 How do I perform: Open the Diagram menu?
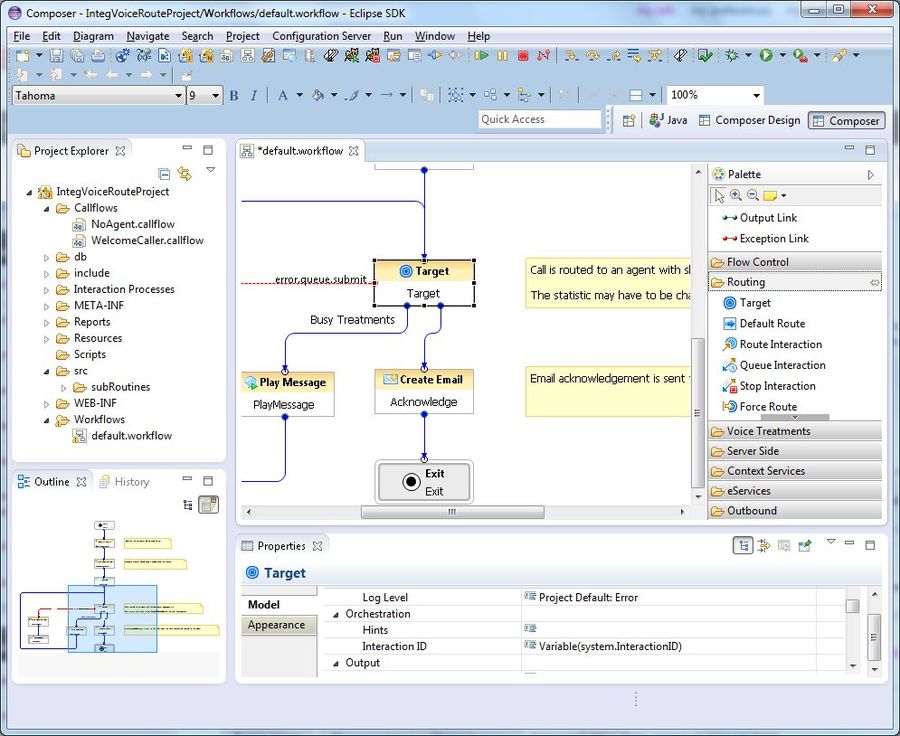(93, 36)
